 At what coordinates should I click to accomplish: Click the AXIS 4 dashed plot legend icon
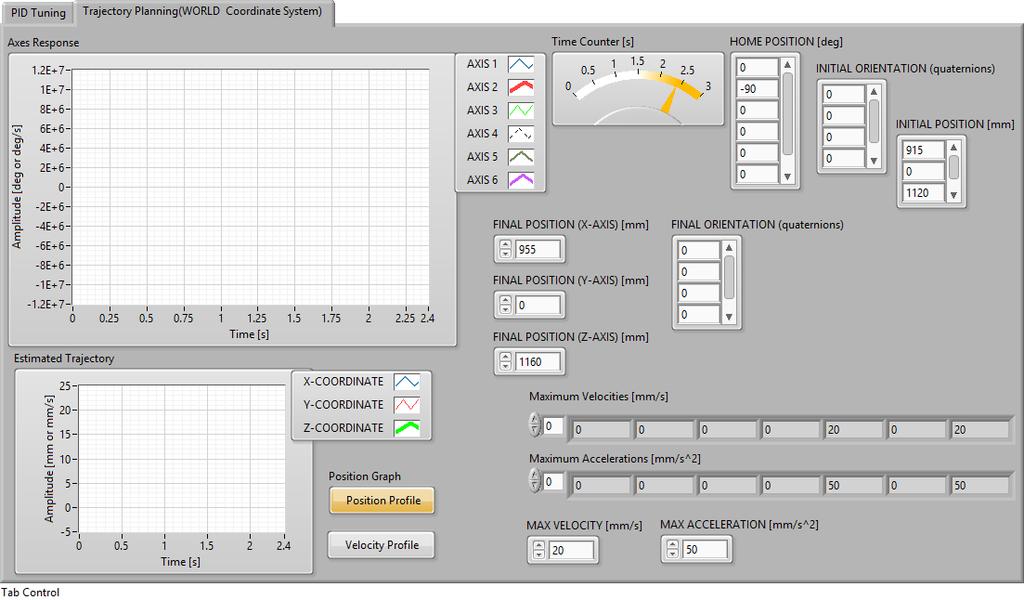click(x=520, y=133)
